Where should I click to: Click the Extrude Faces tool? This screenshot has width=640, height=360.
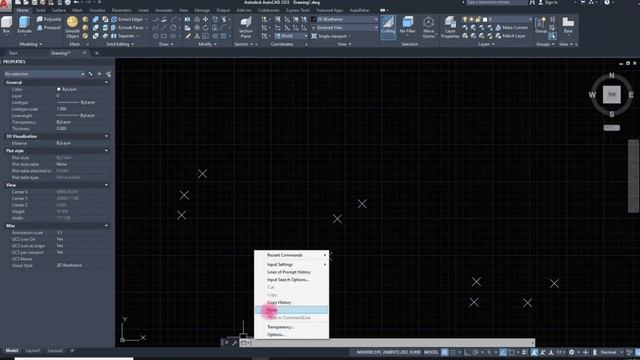point(127,28)
